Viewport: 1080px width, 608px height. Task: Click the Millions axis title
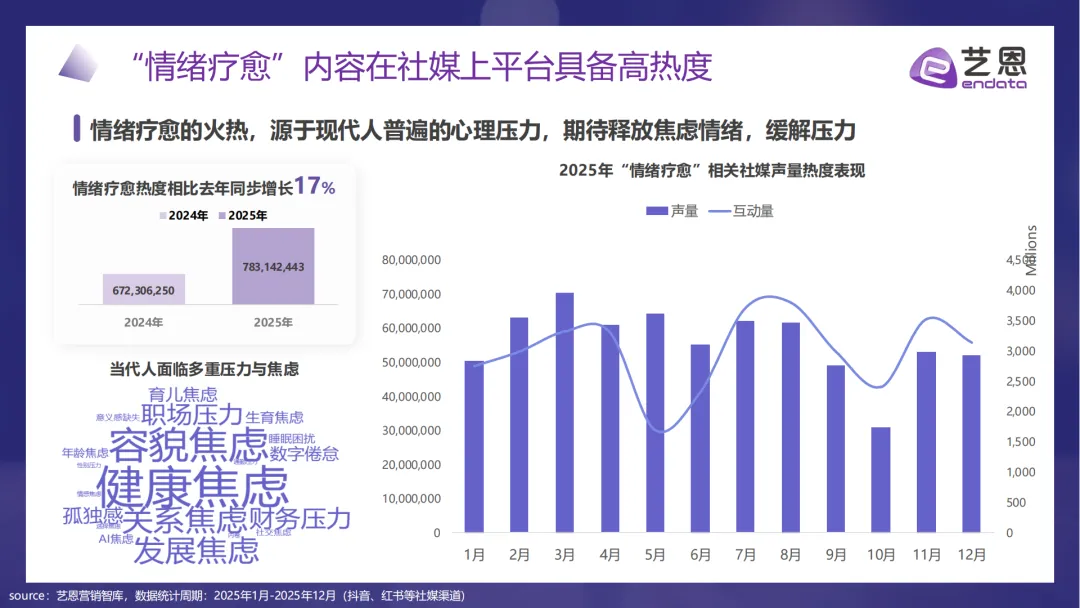point(1031,250)
